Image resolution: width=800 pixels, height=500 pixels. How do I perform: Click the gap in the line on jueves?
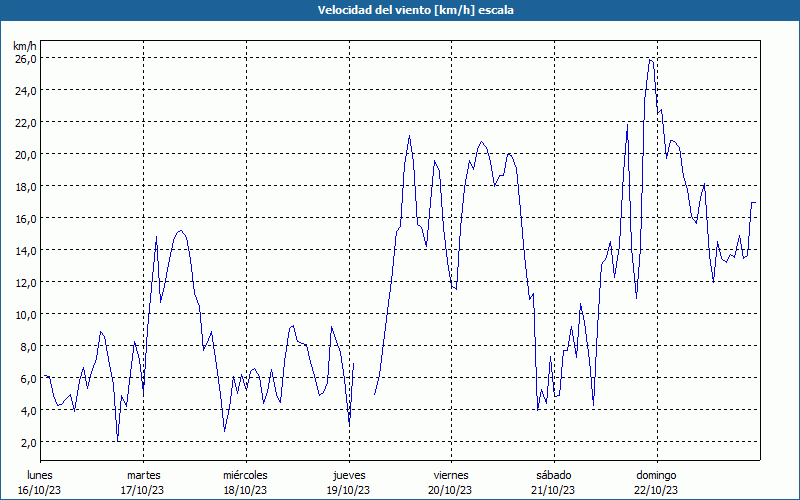[x=364, y=379]
